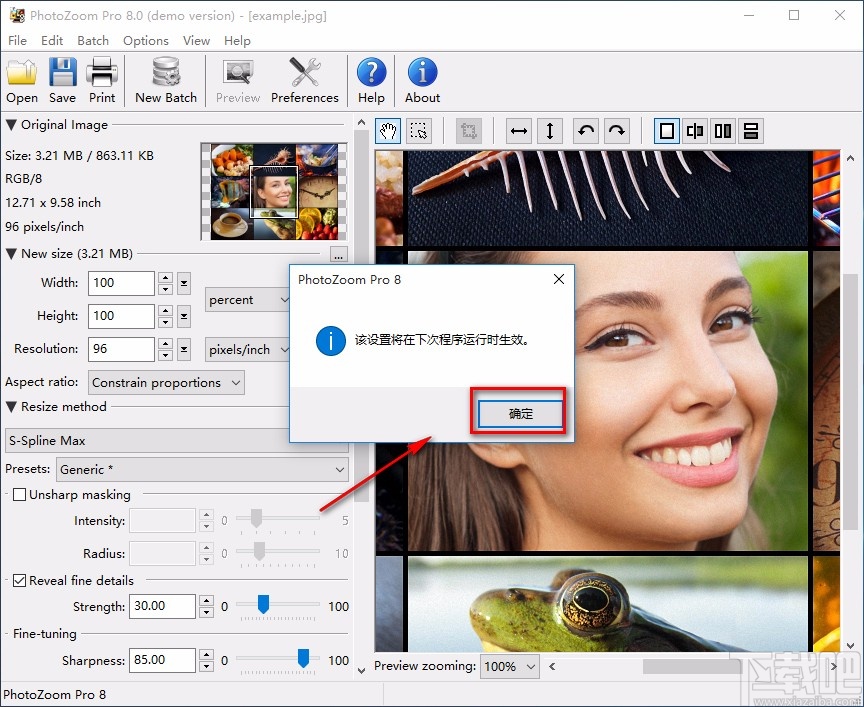This screenshot has width=864, height=707.
Task: Click the Width input field
Action: (121, 283)
